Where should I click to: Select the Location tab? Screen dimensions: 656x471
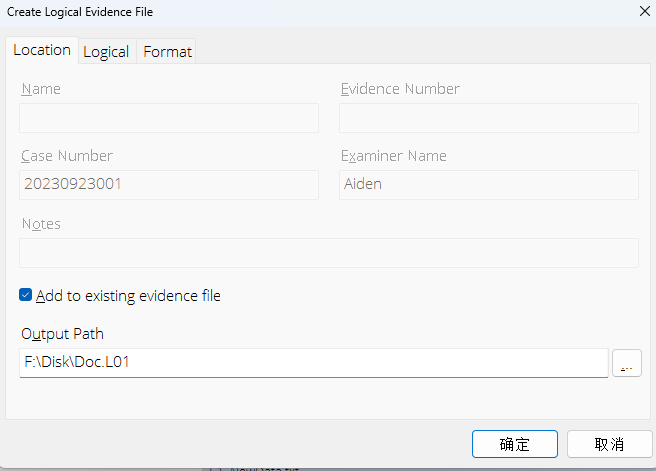42,49
